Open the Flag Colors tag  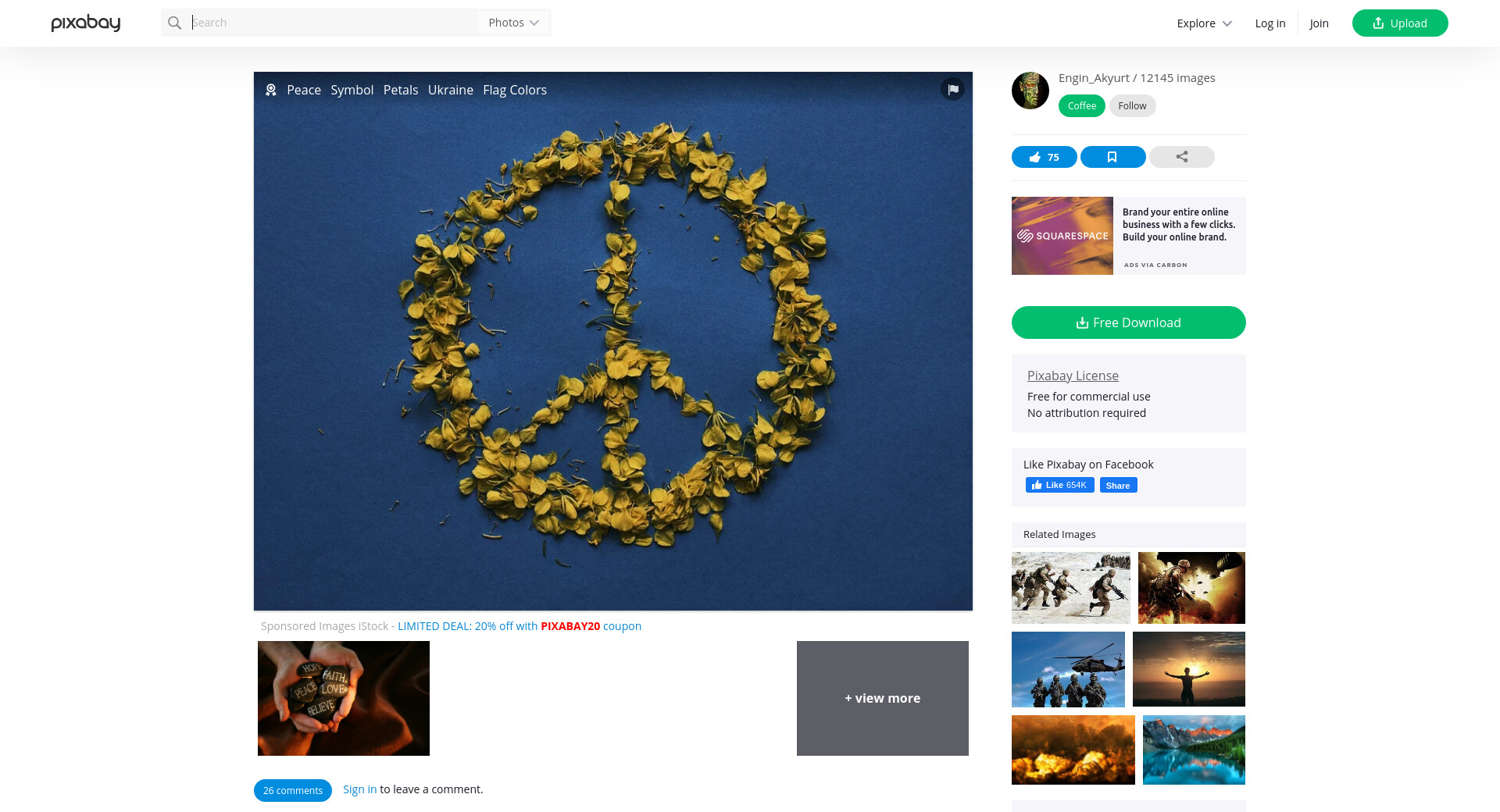coord(515,90)
